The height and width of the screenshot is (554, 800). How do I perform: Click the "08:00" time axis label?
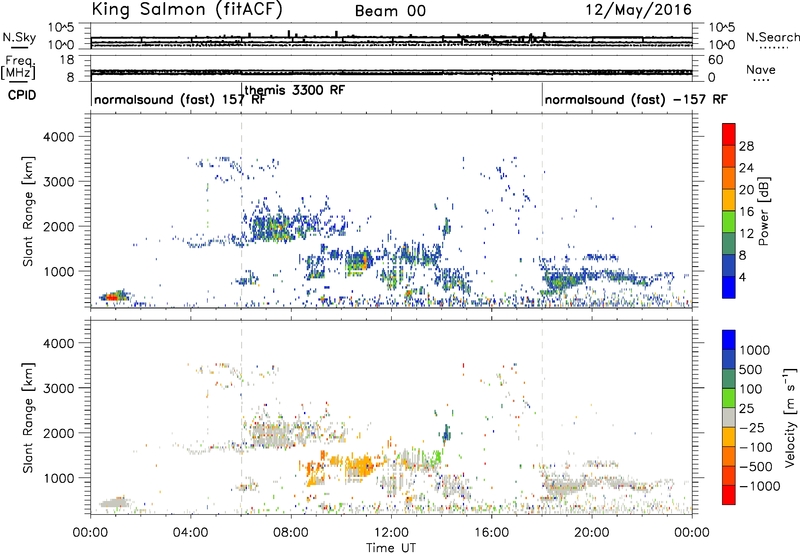pos(291,533)
